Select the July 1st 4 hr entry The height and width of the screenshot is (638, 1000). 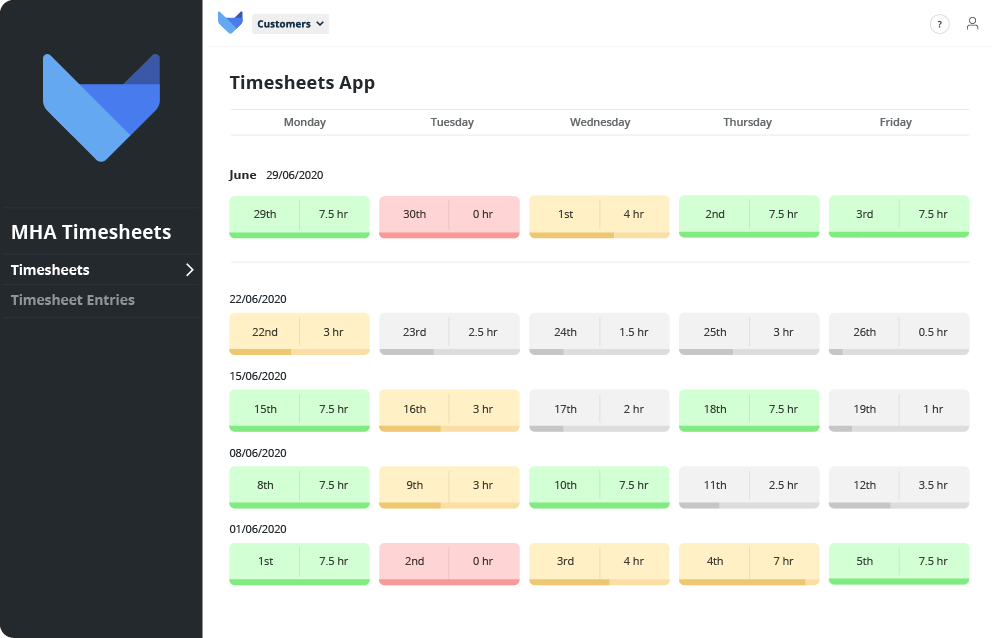click(x=599, y=214)
